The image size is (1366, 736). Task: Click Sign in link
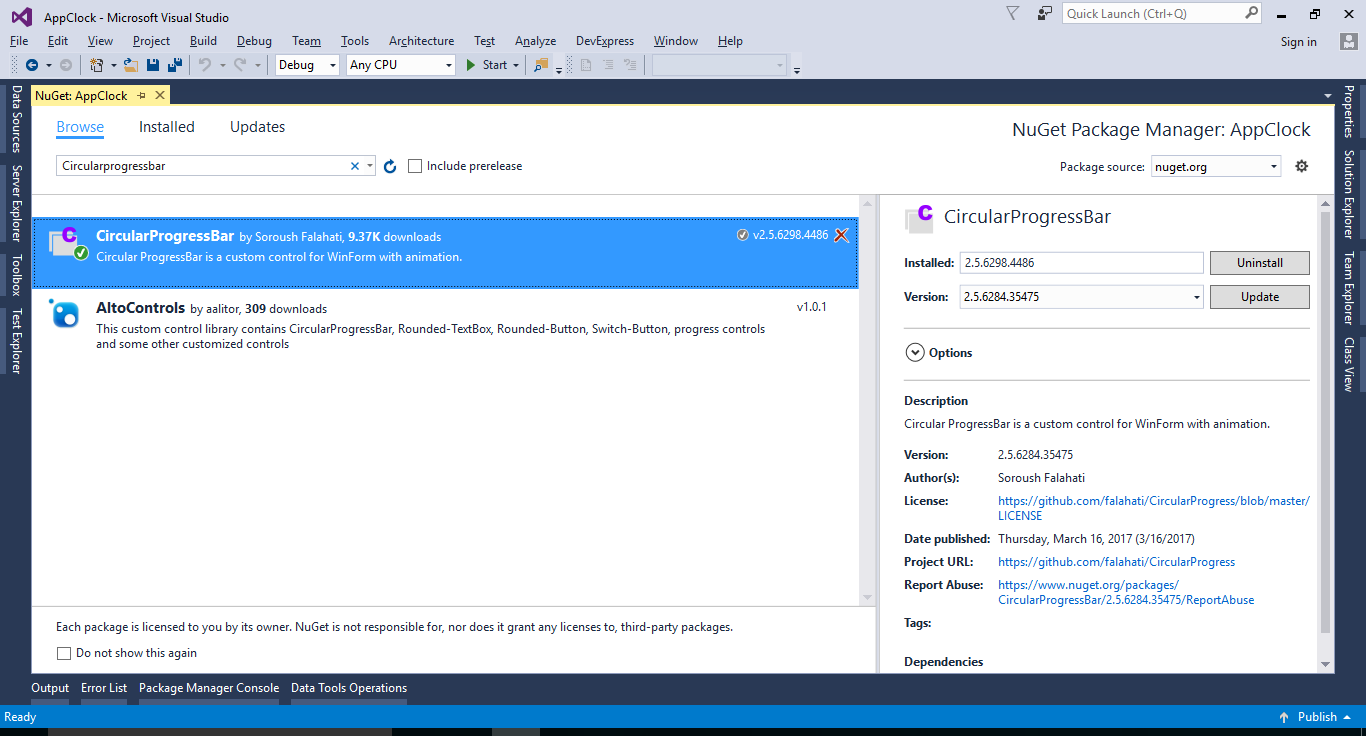[x=1299, y=42]
